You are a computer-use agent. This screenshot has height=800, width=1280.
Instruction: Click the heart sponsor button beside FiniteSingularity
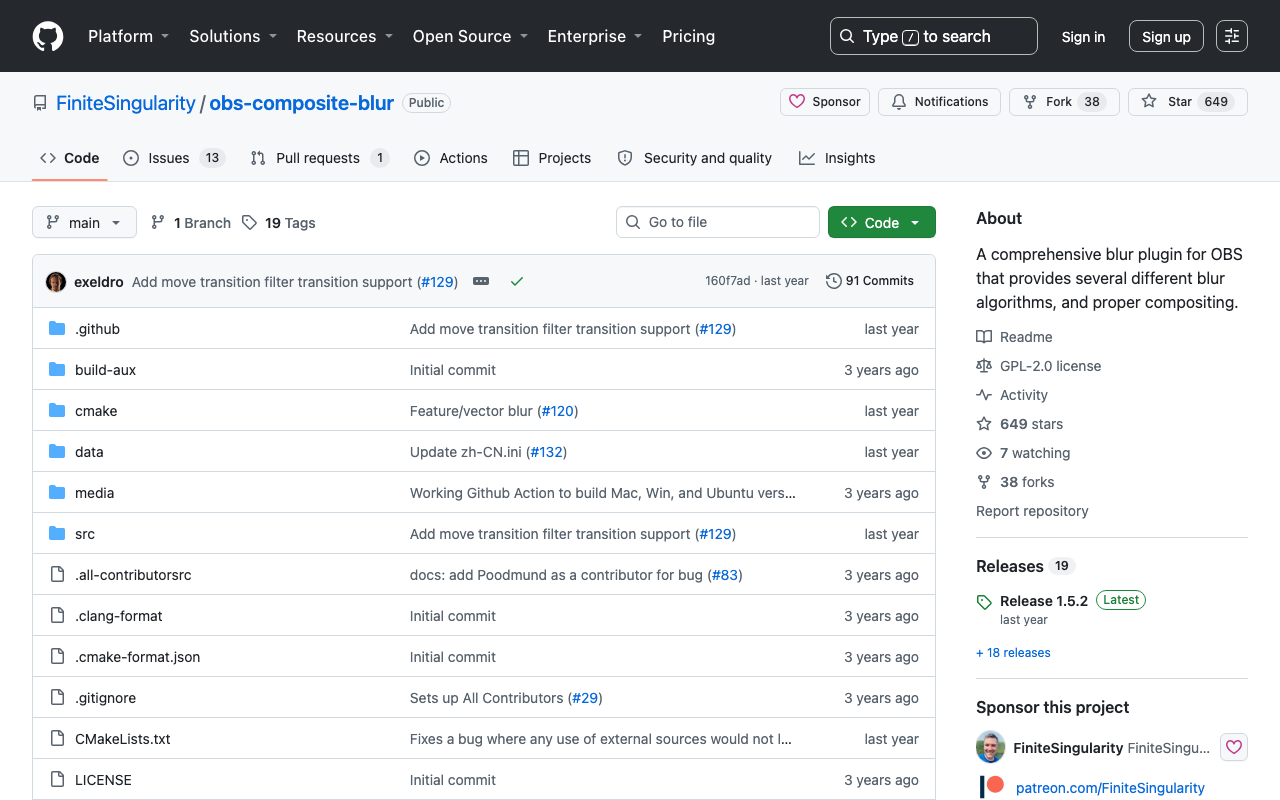click(x=1234, y=747)
